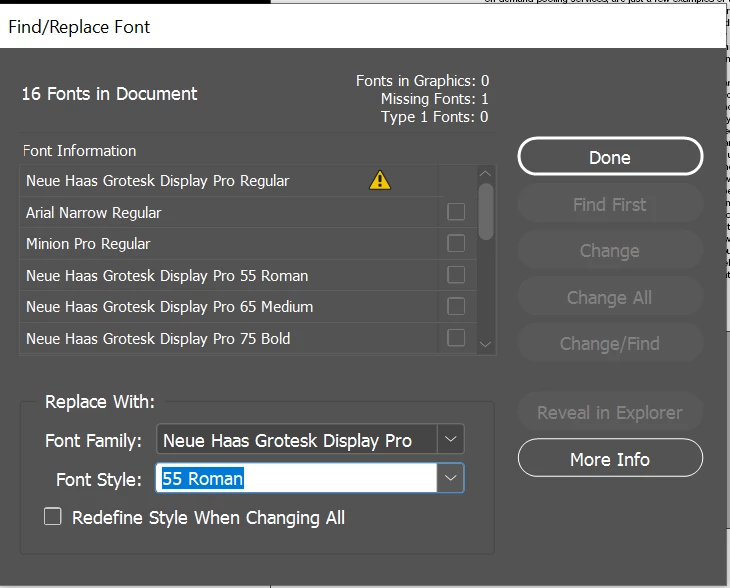Click the Change button
The width and height of the screenshot is (730, 588).
point(610,251)
